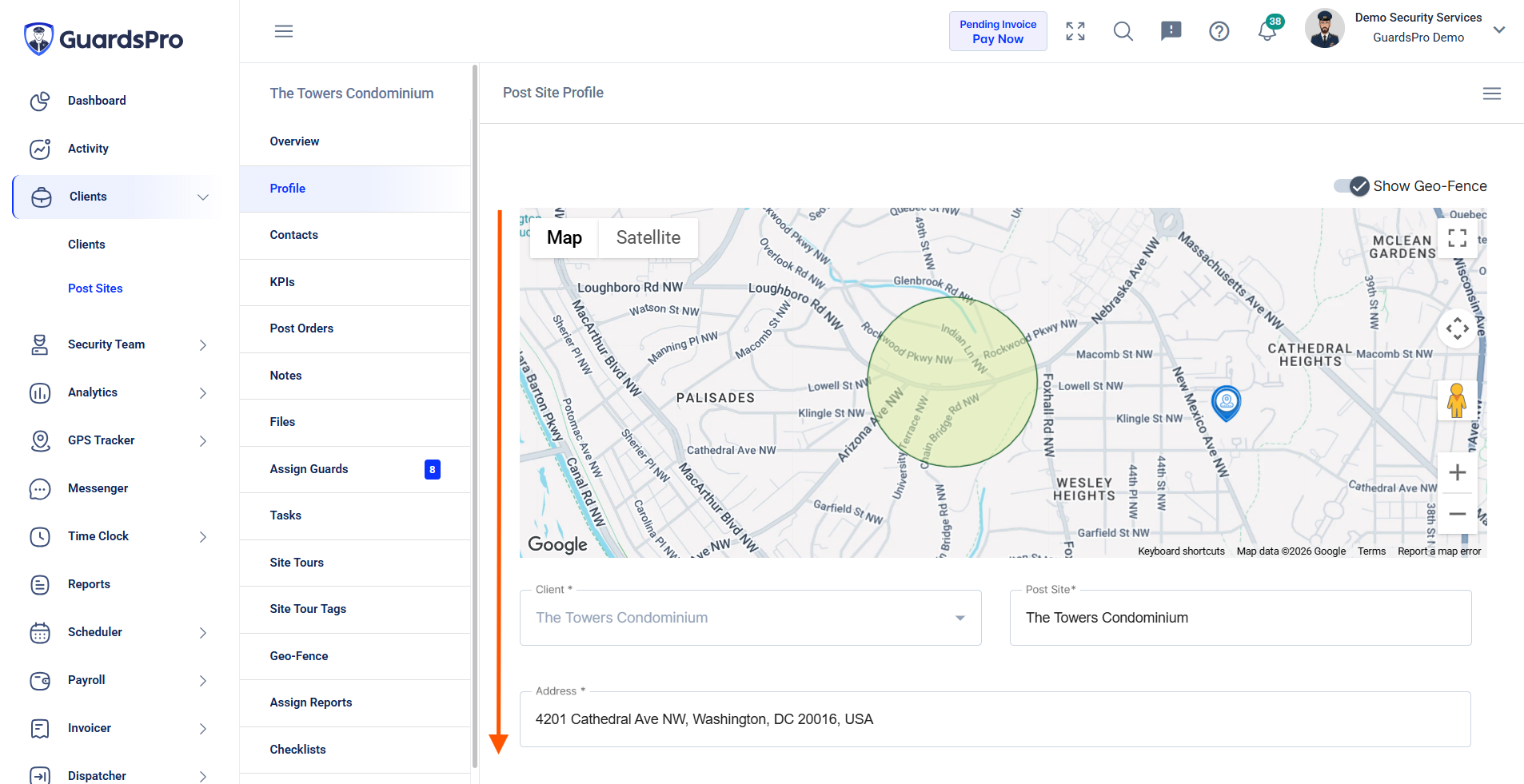1524x784 pixels.
Task: Open the Post Orders section
Action: [x=355, y=328]
